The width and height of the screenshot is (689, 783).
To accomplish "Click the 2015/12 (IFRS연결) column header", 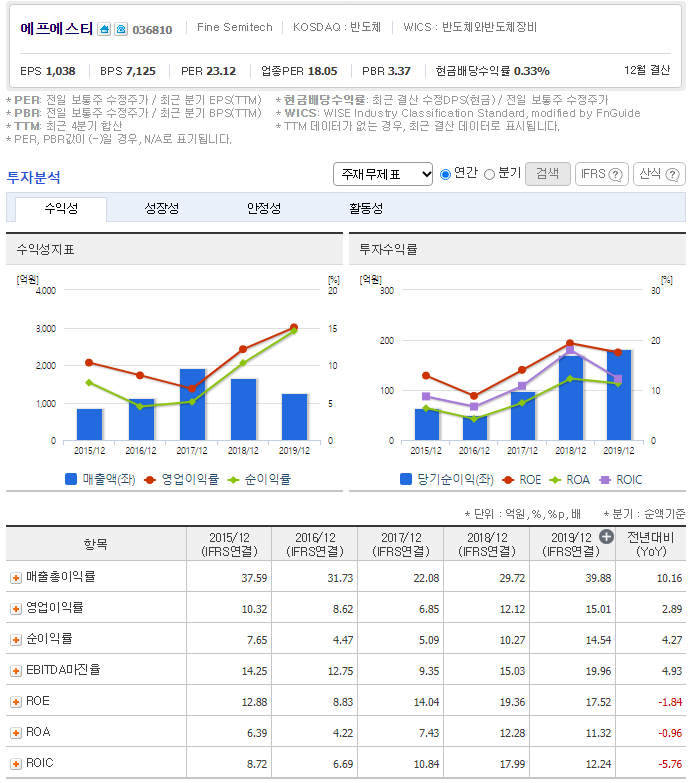I will [229, 544].
